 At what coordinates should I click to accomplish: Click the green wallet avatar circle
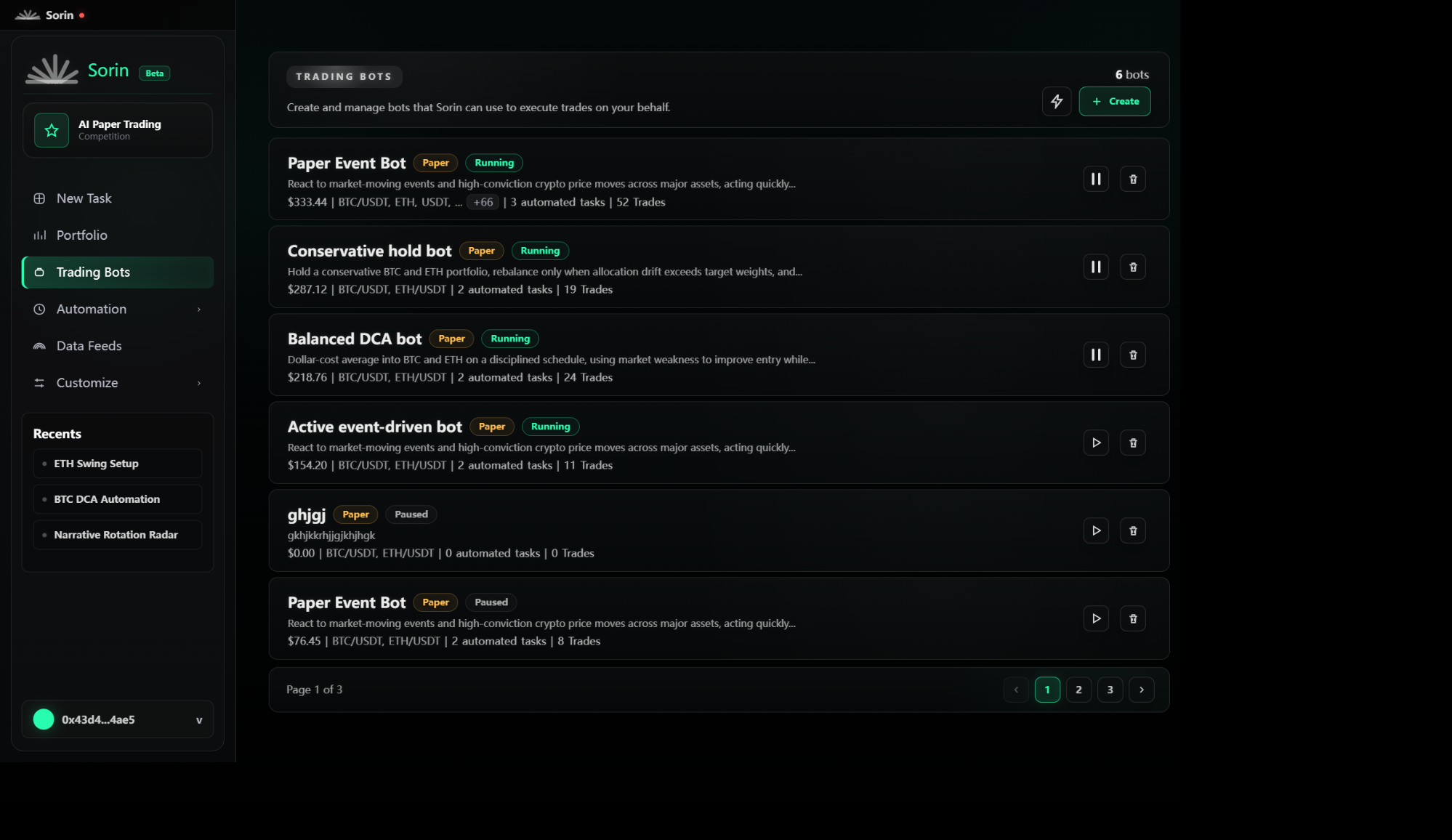click(x=44, y=719)
